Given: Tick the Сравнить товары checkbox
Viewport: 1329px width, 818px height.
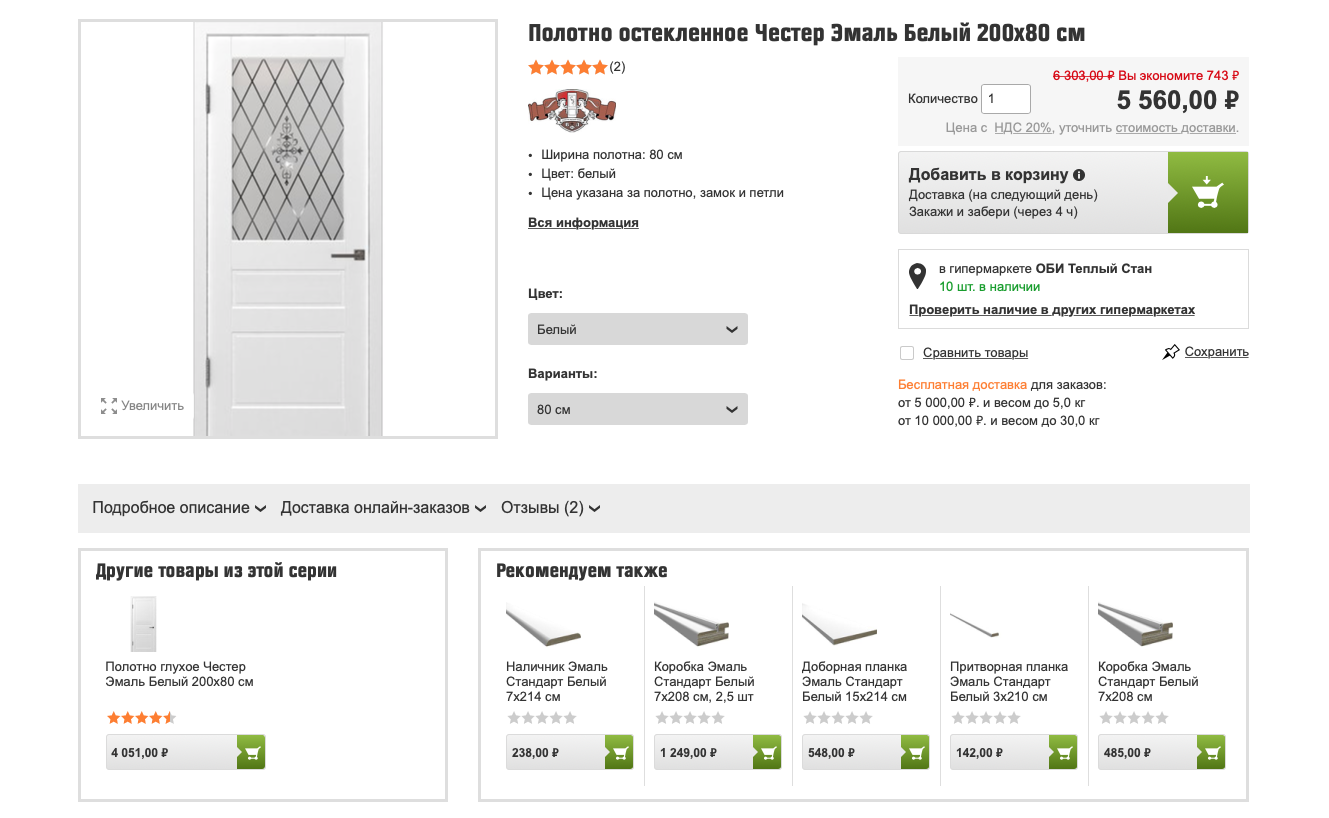Looking at the screenshot, I should click(x=907, y=353).
